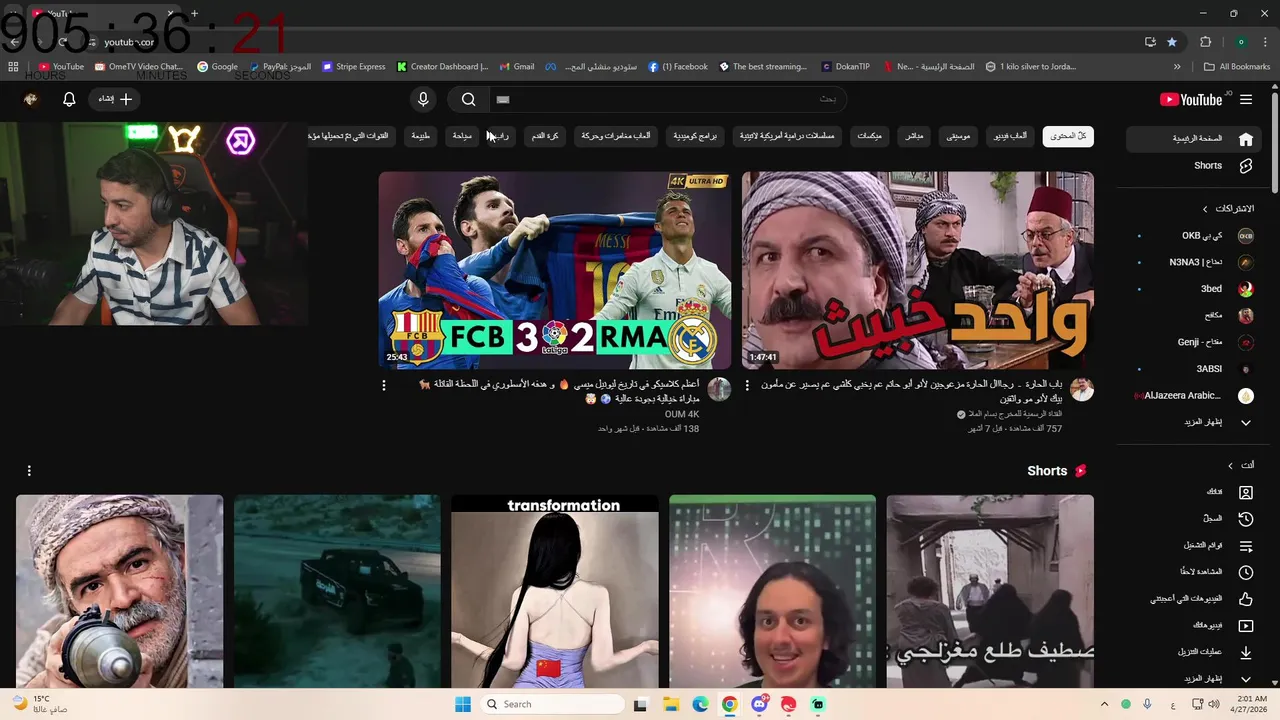This screenshot has height=720, width=1280.
Task: Select the Football (كرة القدم) chip
Action: click(545, 136)
